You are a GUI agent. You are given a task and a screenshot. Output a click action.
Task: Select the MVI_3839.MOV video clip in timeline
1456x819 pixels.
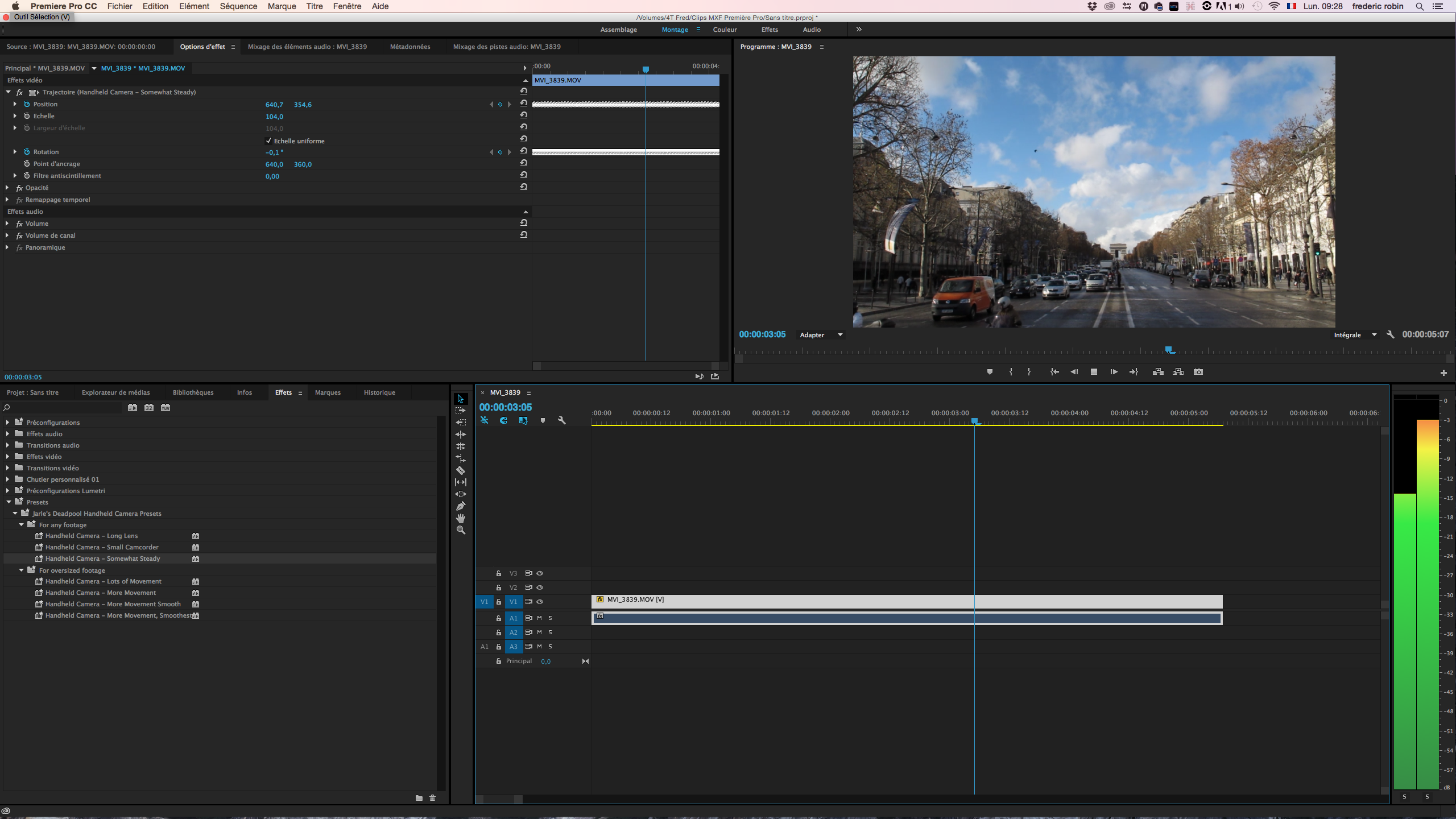point(907,602)
